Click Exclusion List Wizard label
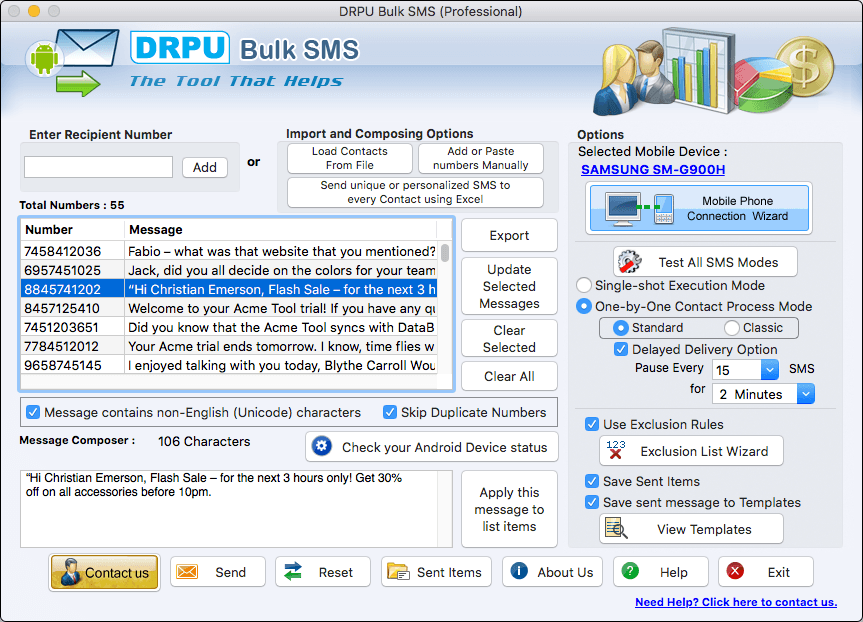Image resolution: width=863 pixels, height=622 pixels. tap(704, 451)
